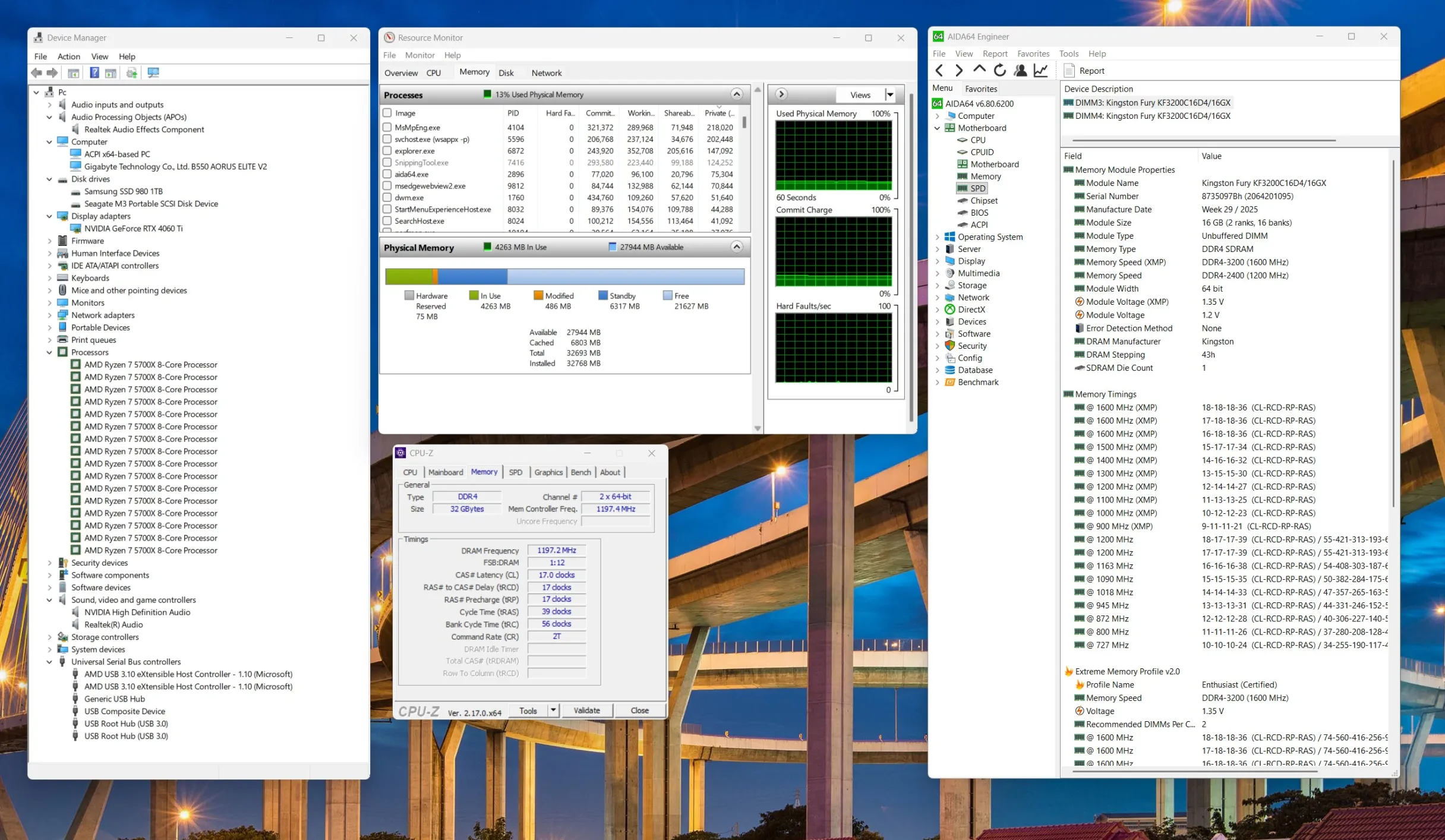Click AIDA64 back navigation arrow
The width and height of the screenshot is (1445, 840).
[x=939, y=70]
